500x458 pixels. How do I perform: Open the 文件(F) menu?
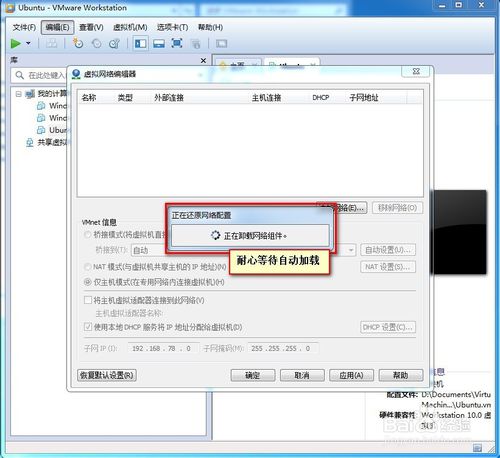(24, 27)
